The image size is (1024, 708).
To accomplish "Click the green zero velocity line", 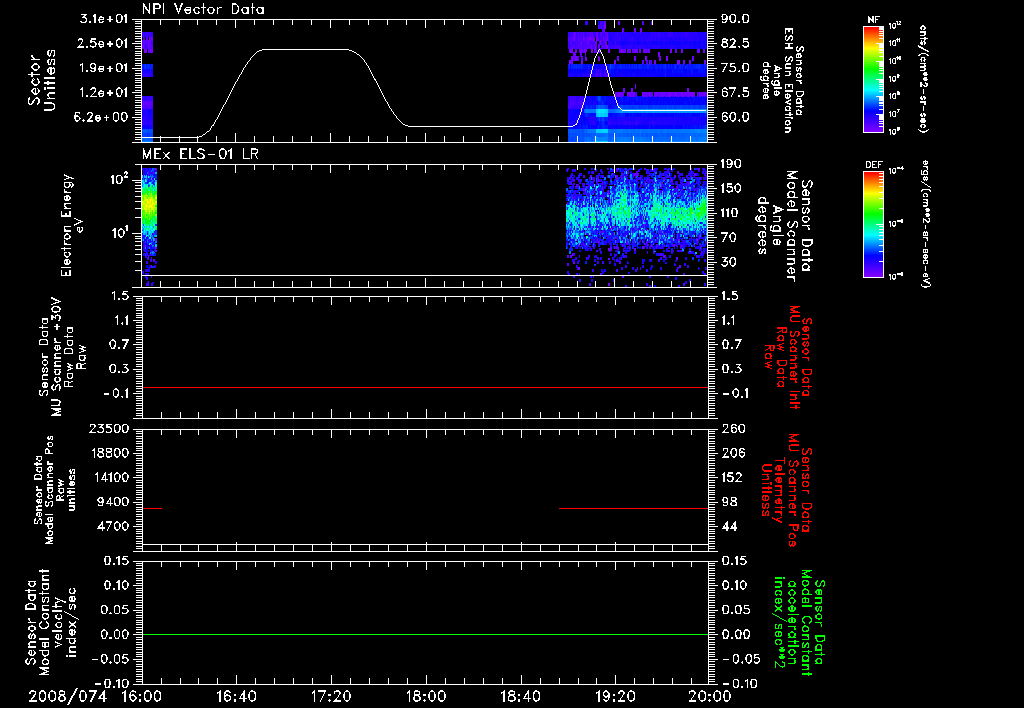I will (425, 634).
